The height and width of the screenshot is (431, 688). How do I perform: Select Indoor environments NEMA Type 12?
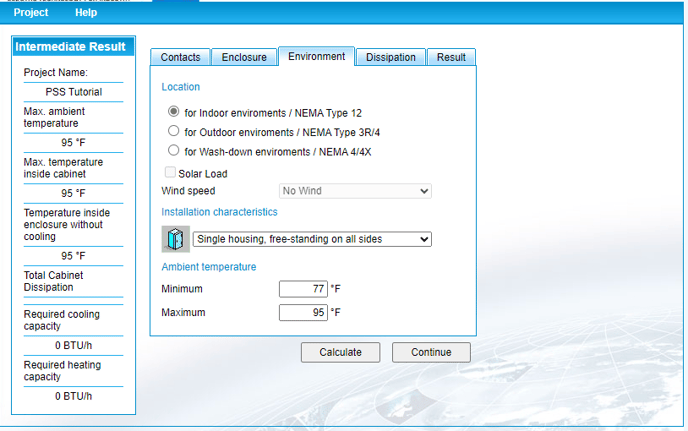[174, 111]
